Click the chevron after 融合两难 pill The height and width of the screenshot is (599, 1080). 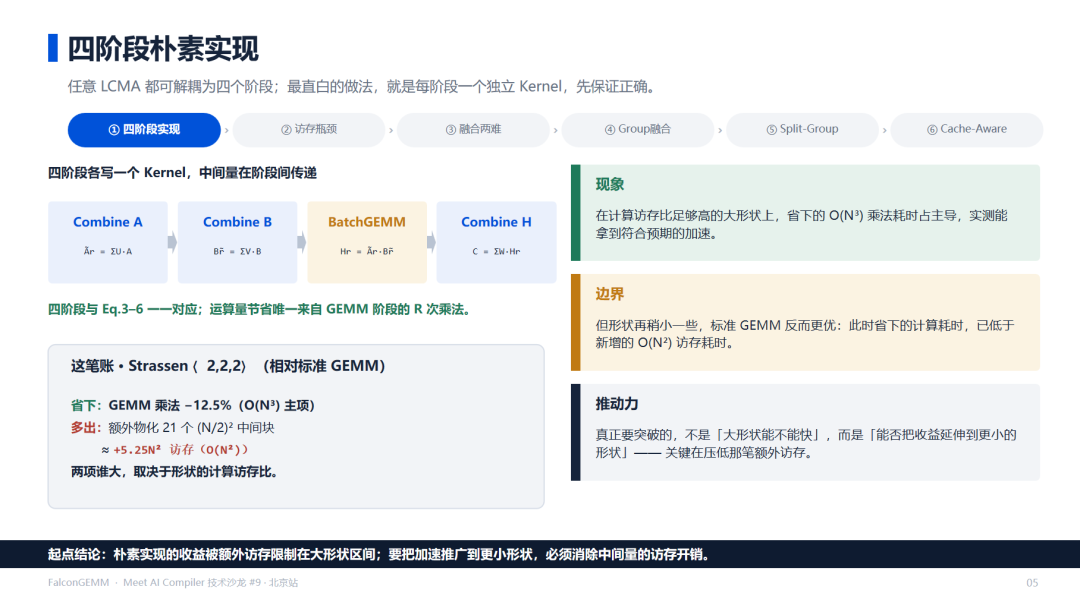click(x=556, y=130)
